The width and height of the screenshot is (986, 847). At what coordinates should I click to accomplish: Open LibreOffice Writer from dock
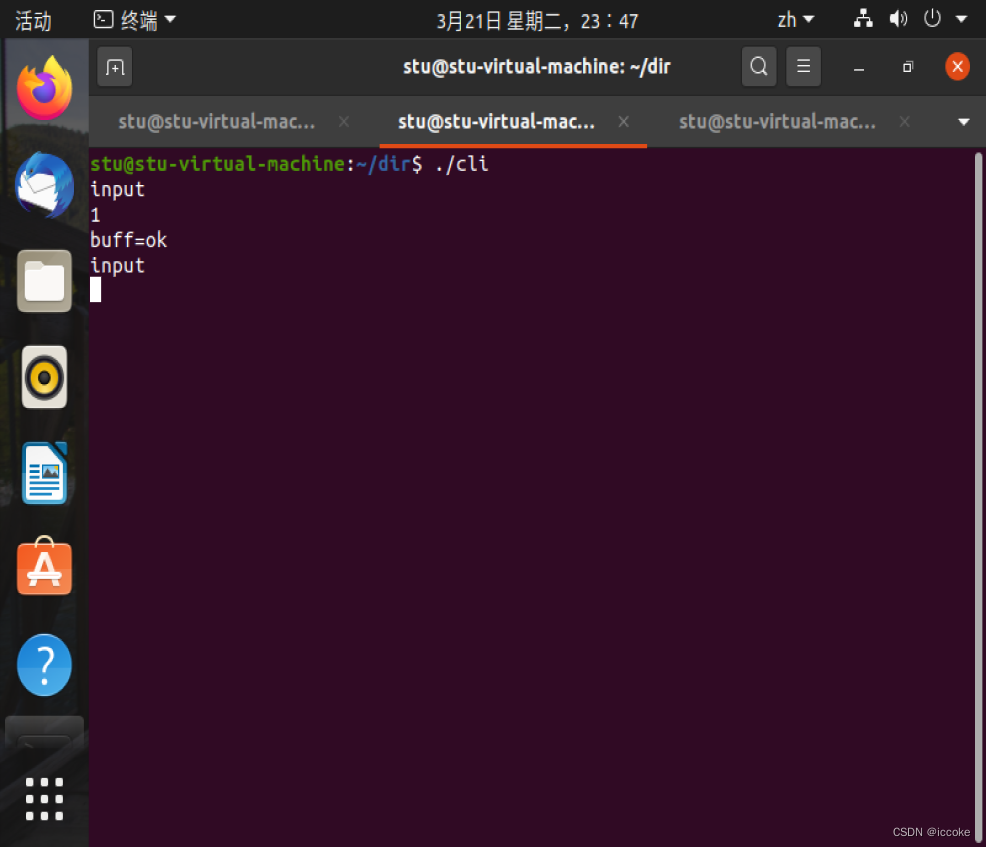click(44, 473)
